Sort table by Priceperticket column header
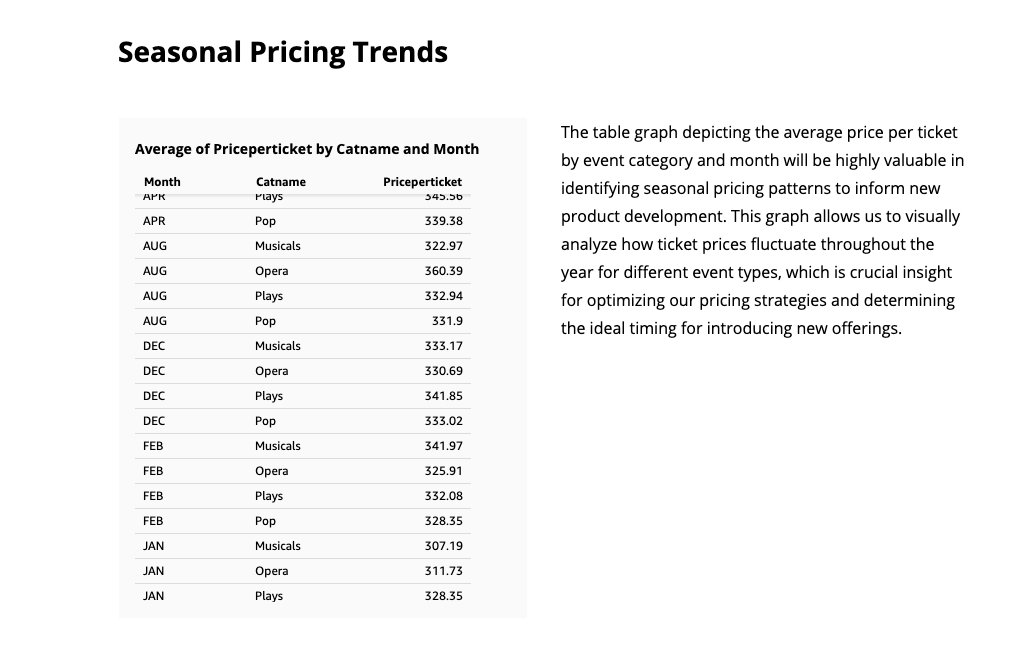The height and width of the screenshot is (660, 1034). click(422, 182)
